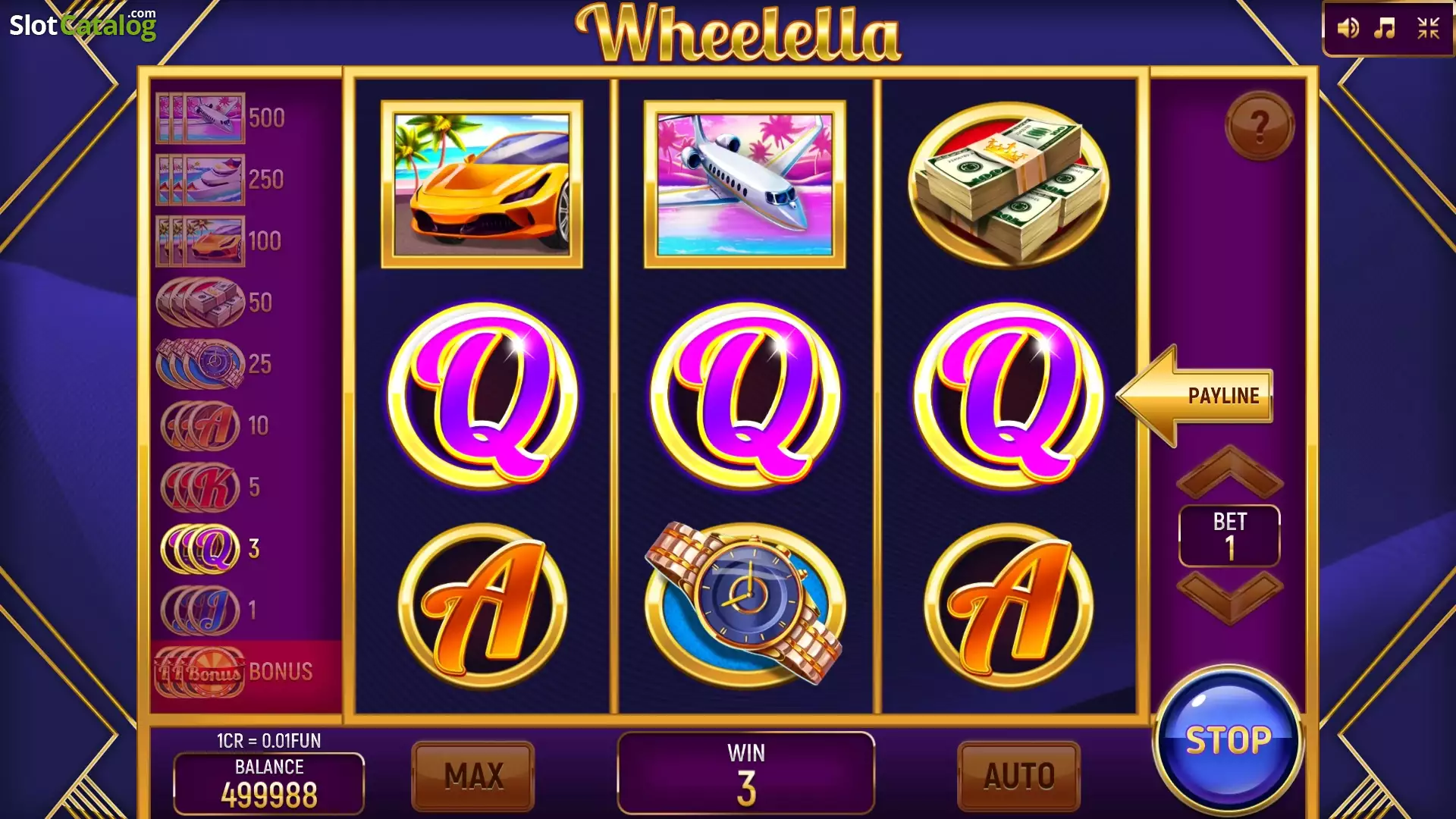The width and height of the screenshot is (1456, 819).
Task: Click the blue STOP button
Action: click(1228, 740)
